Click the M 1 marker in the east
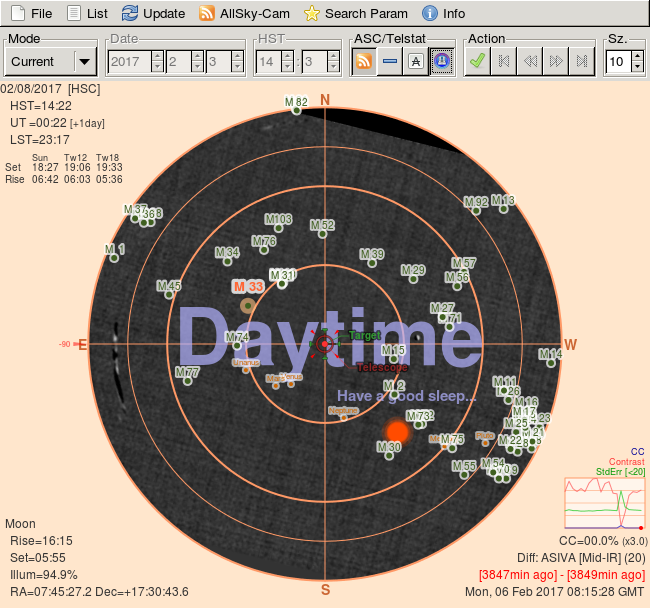This screenshot has height=608, width=650. 114,258
